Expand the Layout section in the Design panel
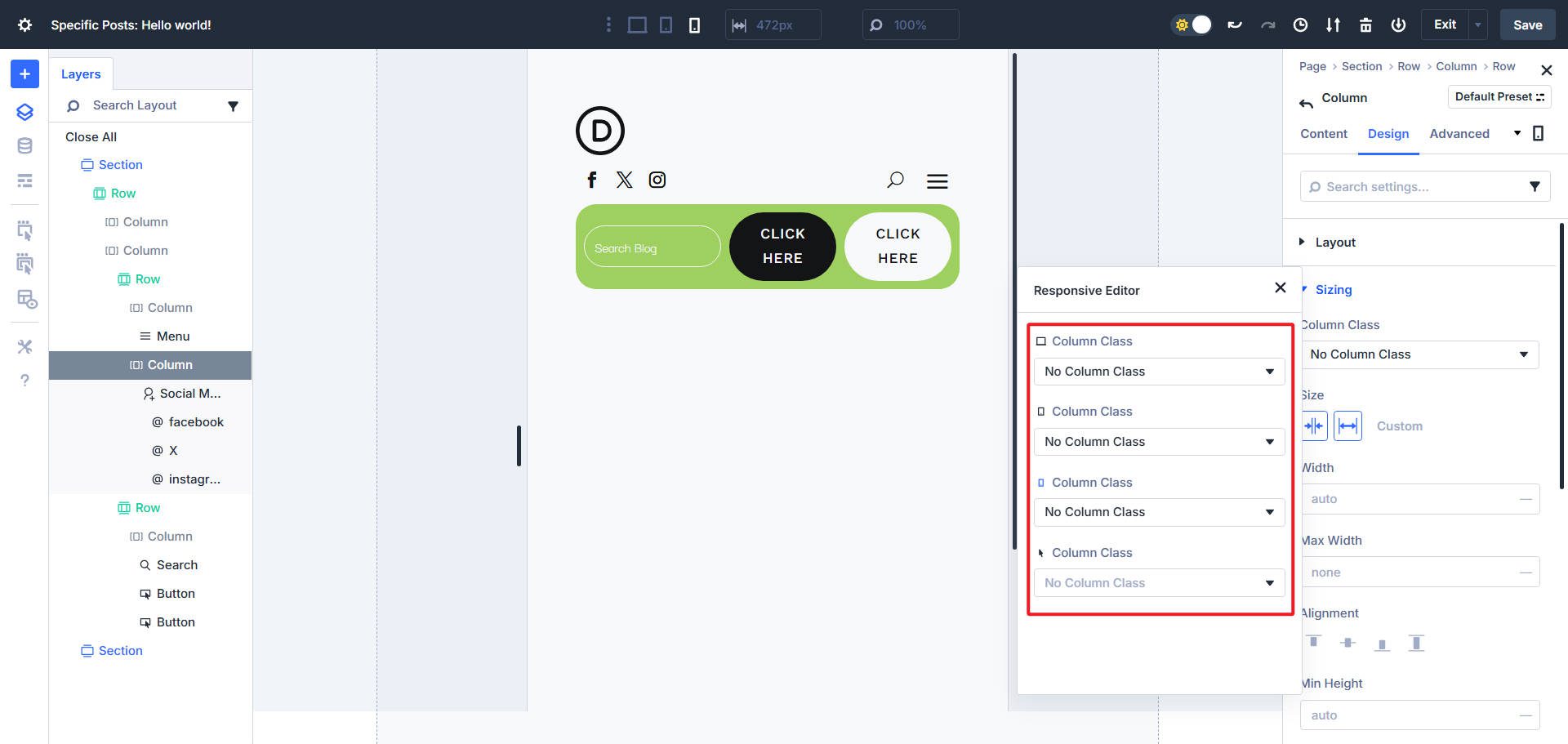 coord(1333,242)
